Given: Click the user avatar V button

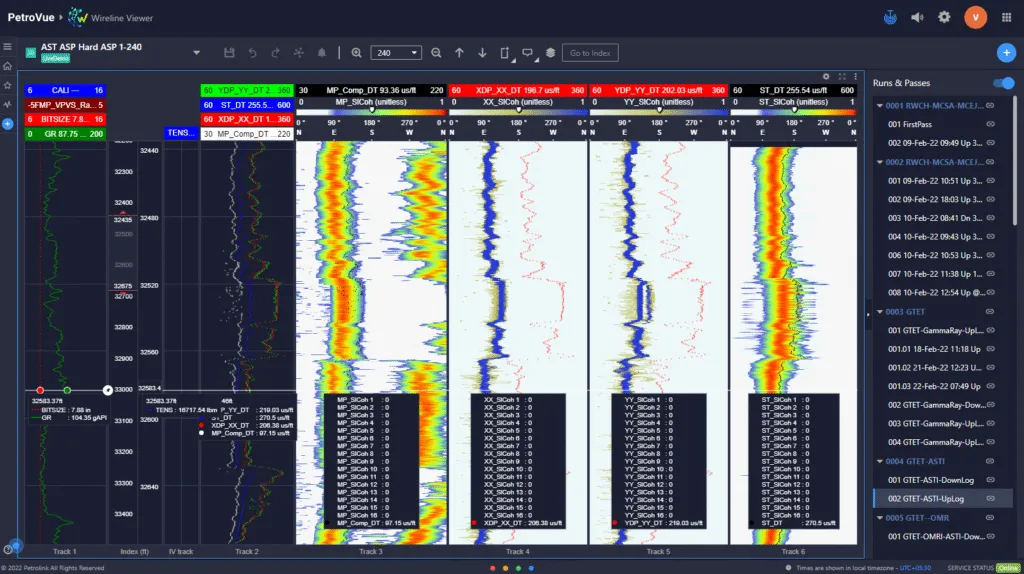Looking at the screenshot, I should (x=975, y=17).
